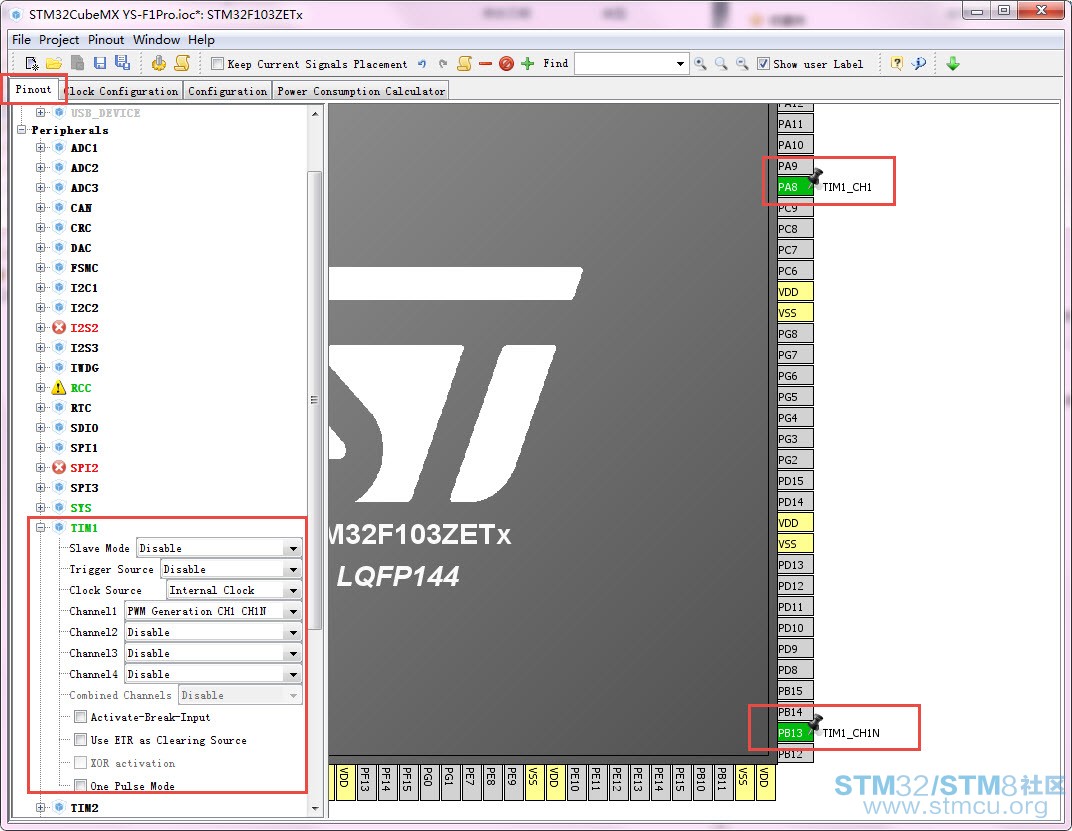Click the yellow warning icon beside RCC
Screen dimensions: 1072x831
tap(59, 388)
